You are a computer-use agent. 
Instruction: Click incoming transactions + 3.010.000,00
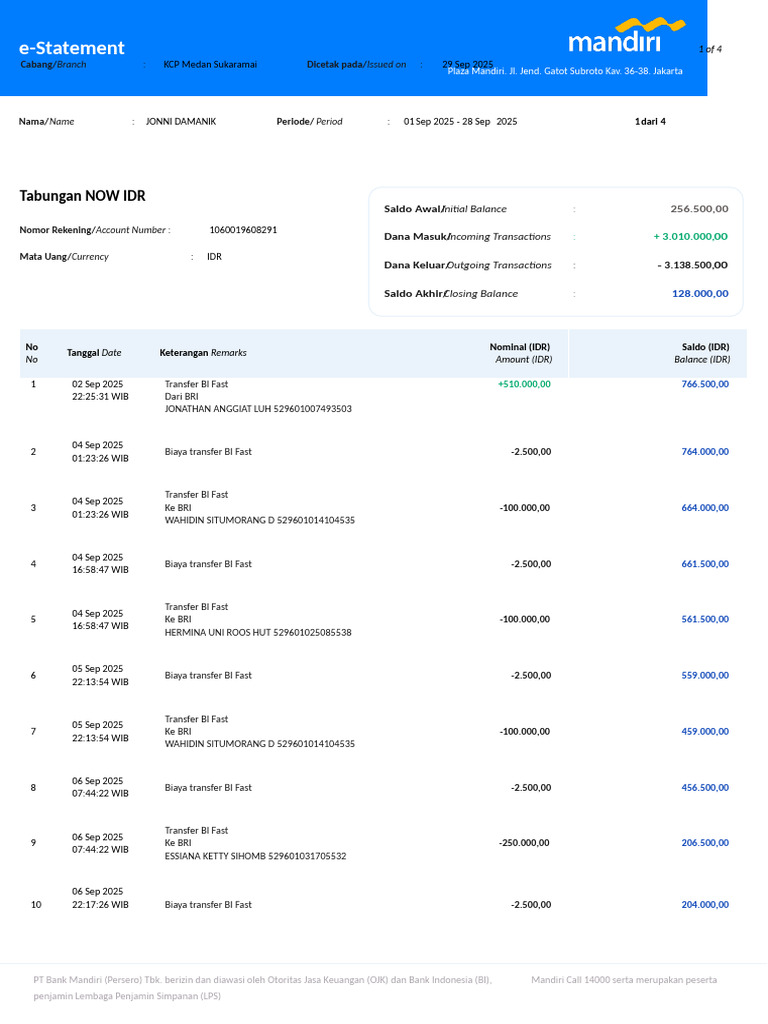coord(691,236)
